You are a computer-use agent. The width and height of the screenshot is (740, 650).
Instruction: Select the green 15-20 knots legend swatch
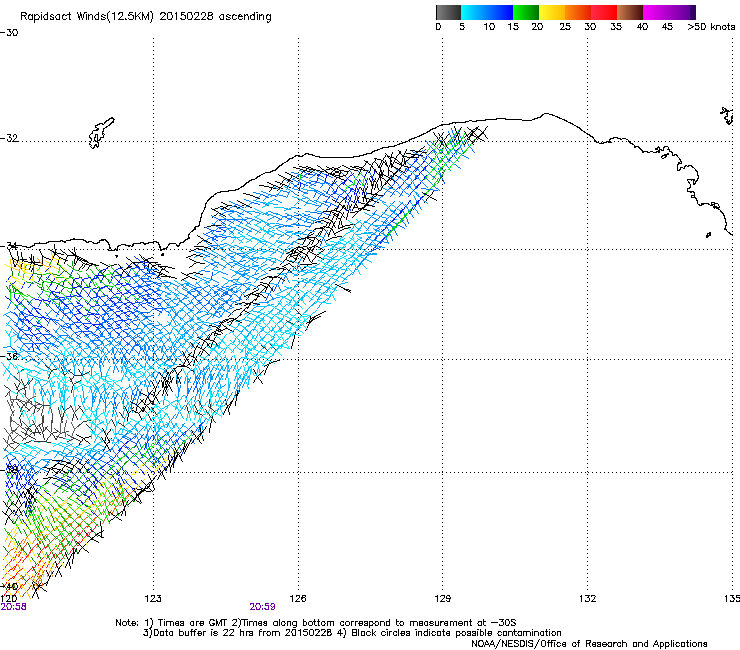(x=526, y=12)
